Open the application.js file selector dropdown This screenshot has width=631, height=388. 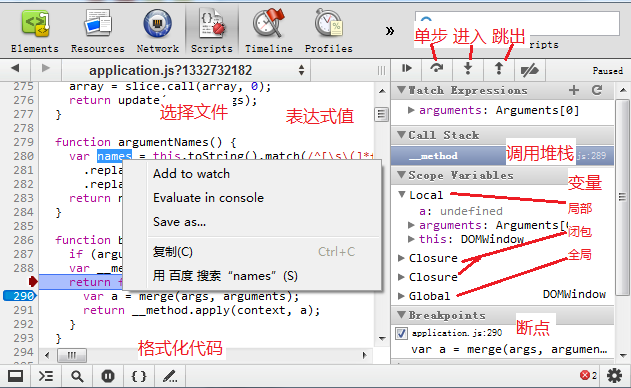click(186, 70)
